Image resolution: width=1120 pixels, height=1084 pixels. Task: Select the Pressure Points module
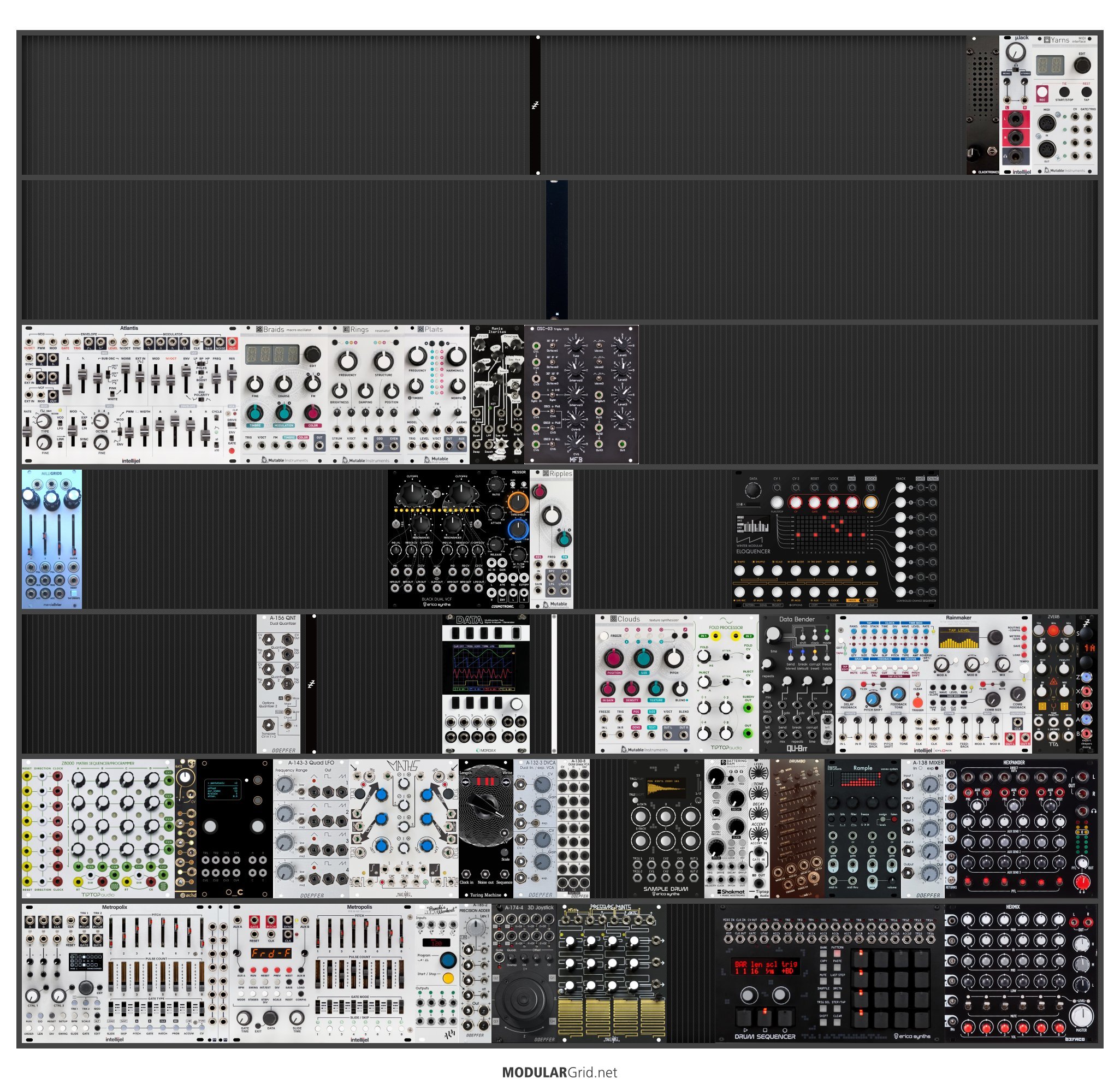point(612,973)
